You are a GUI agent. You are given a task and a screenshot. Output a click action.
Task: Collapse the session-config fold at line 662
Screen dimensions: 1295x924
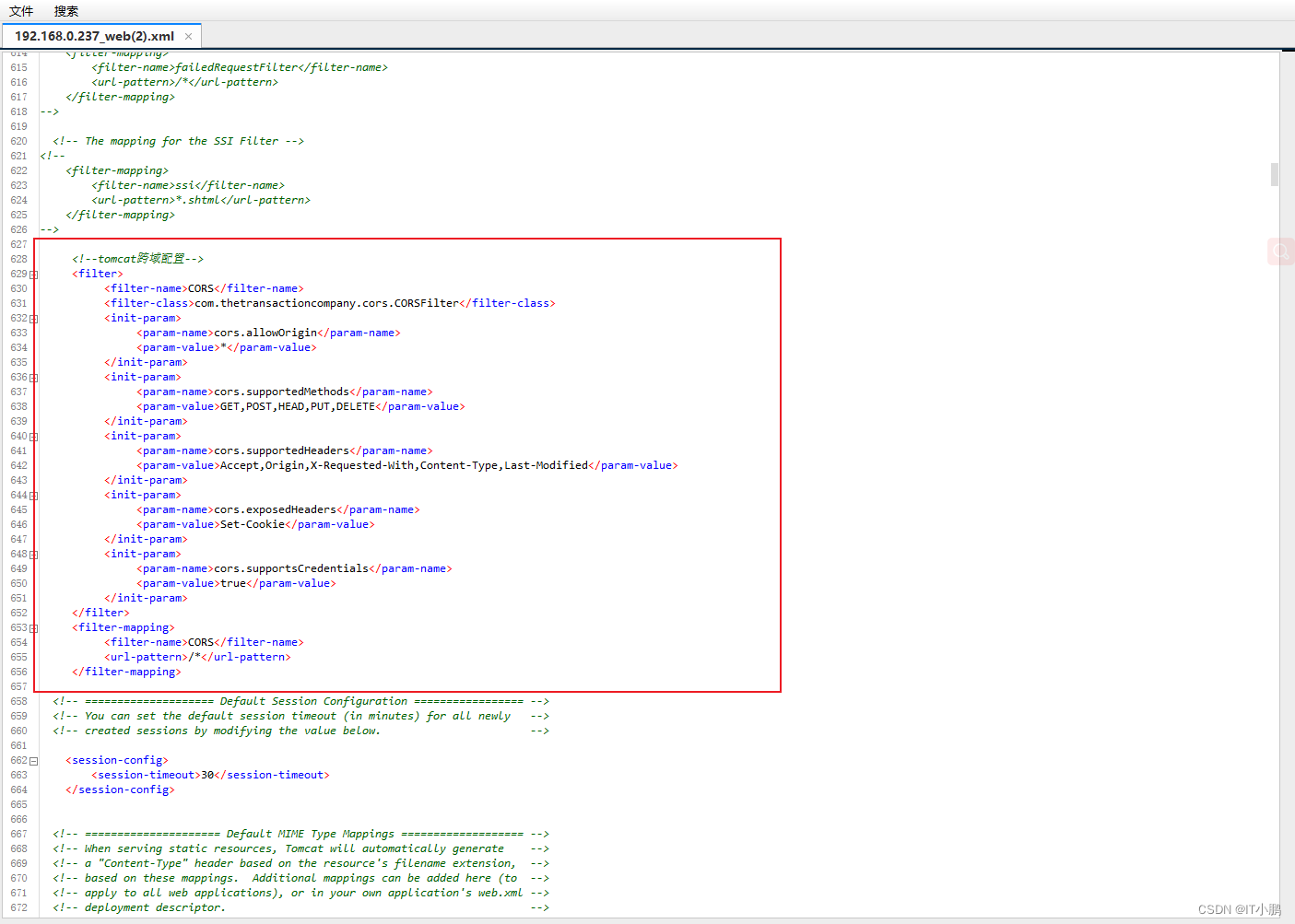34,761
